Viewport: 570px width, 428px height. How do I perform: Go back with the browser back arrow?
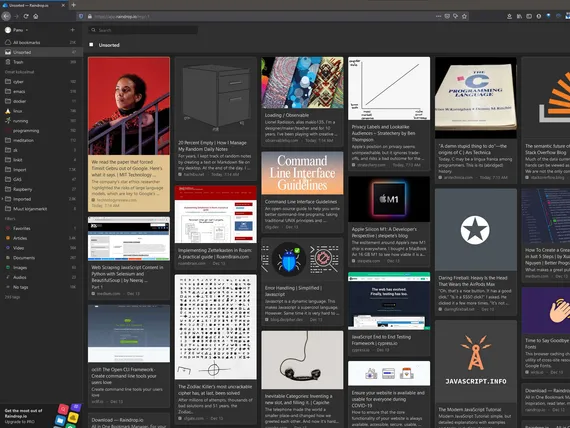click(6, 16)
